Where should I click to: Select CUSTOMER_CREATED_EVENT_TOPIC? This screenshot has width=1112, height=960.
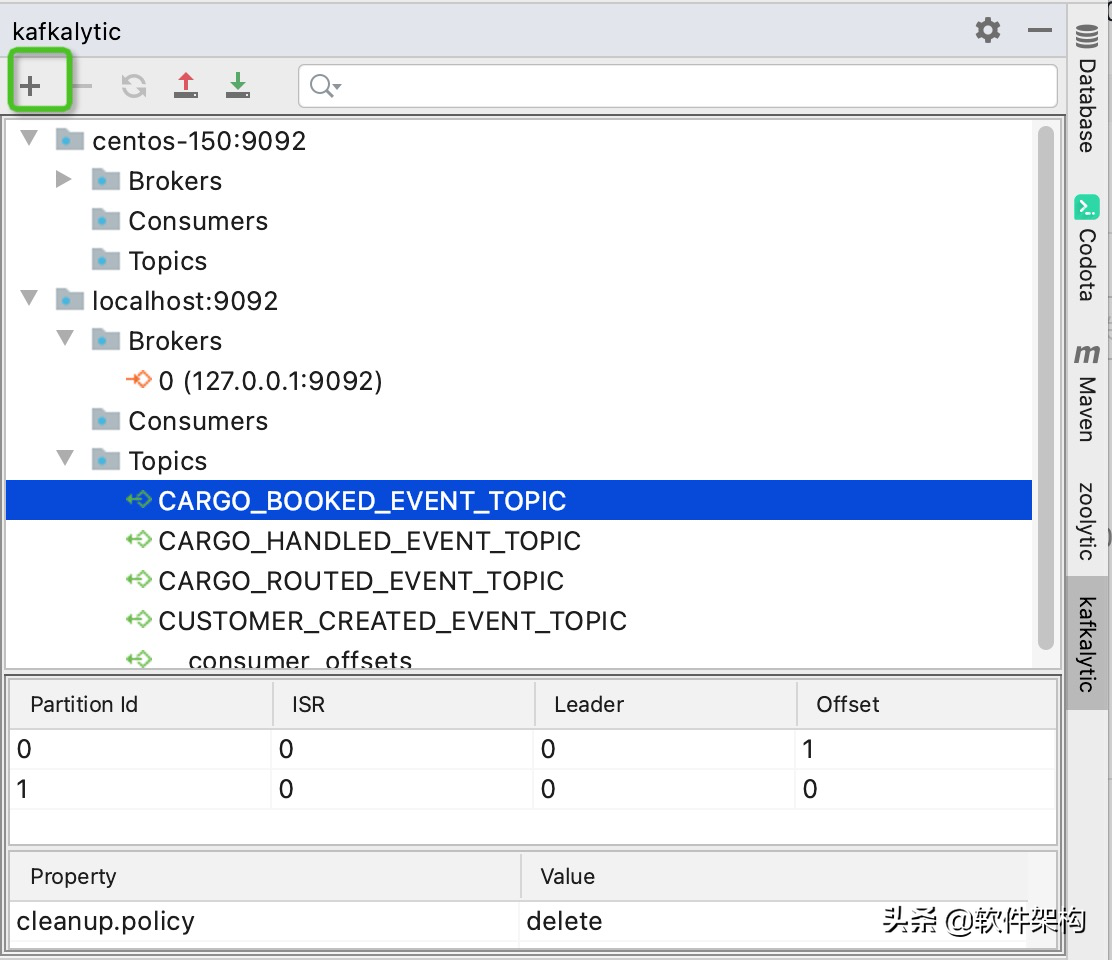(x=392, y=621)
